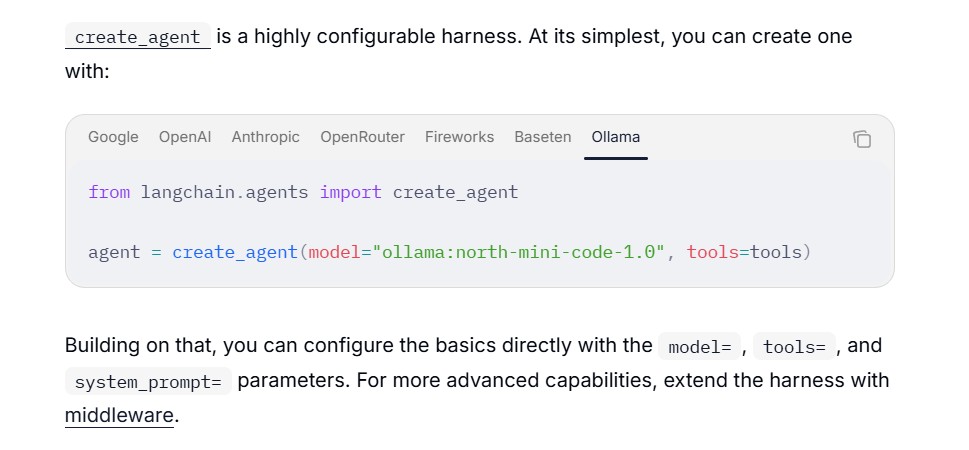Click the "ollama:north-mini-code-1.0" string
This screenshot has height=450, width=969.
coord(520,252)
